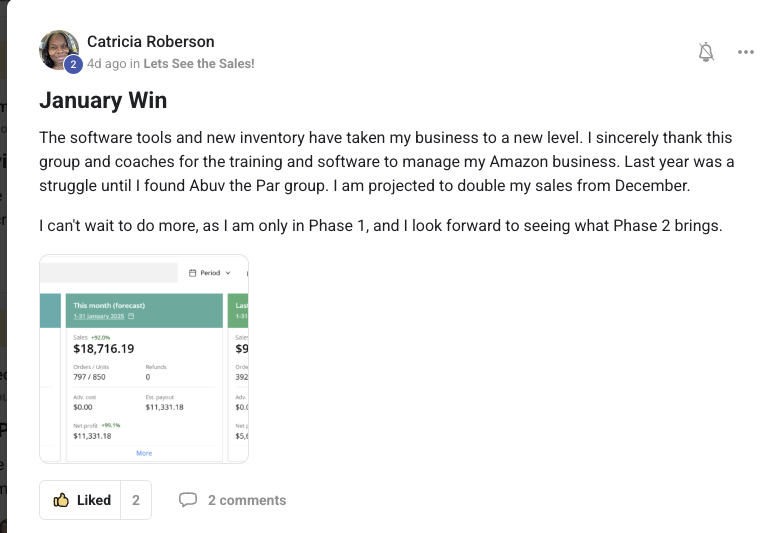
Task: Click the Period dropdown chevron arrow
Action: pos(228,272)
